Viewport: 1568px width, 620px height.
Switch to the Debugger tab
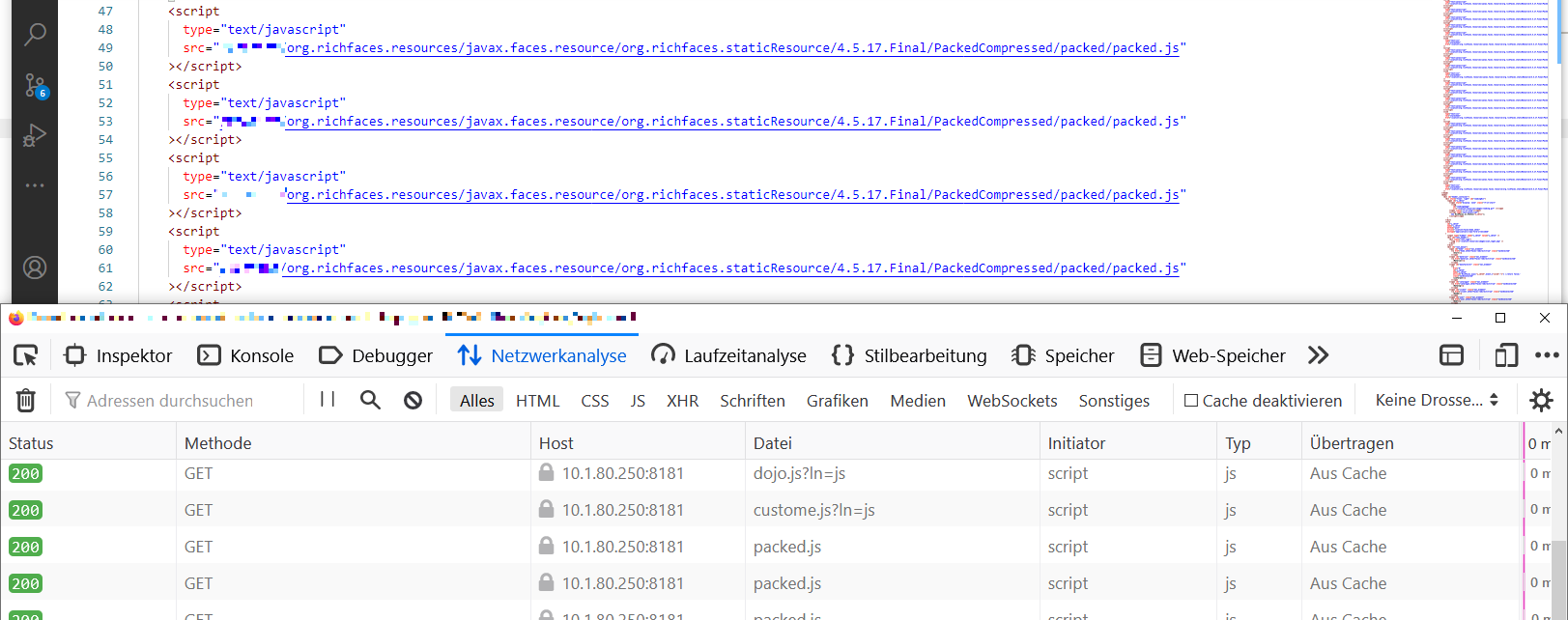[376, 355]
